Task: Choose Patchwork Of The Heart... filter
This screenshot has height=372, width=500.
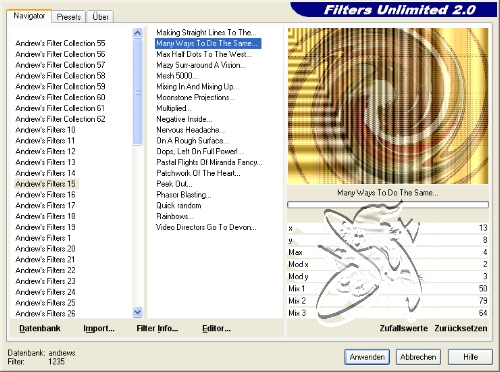Action: (198, 173)
